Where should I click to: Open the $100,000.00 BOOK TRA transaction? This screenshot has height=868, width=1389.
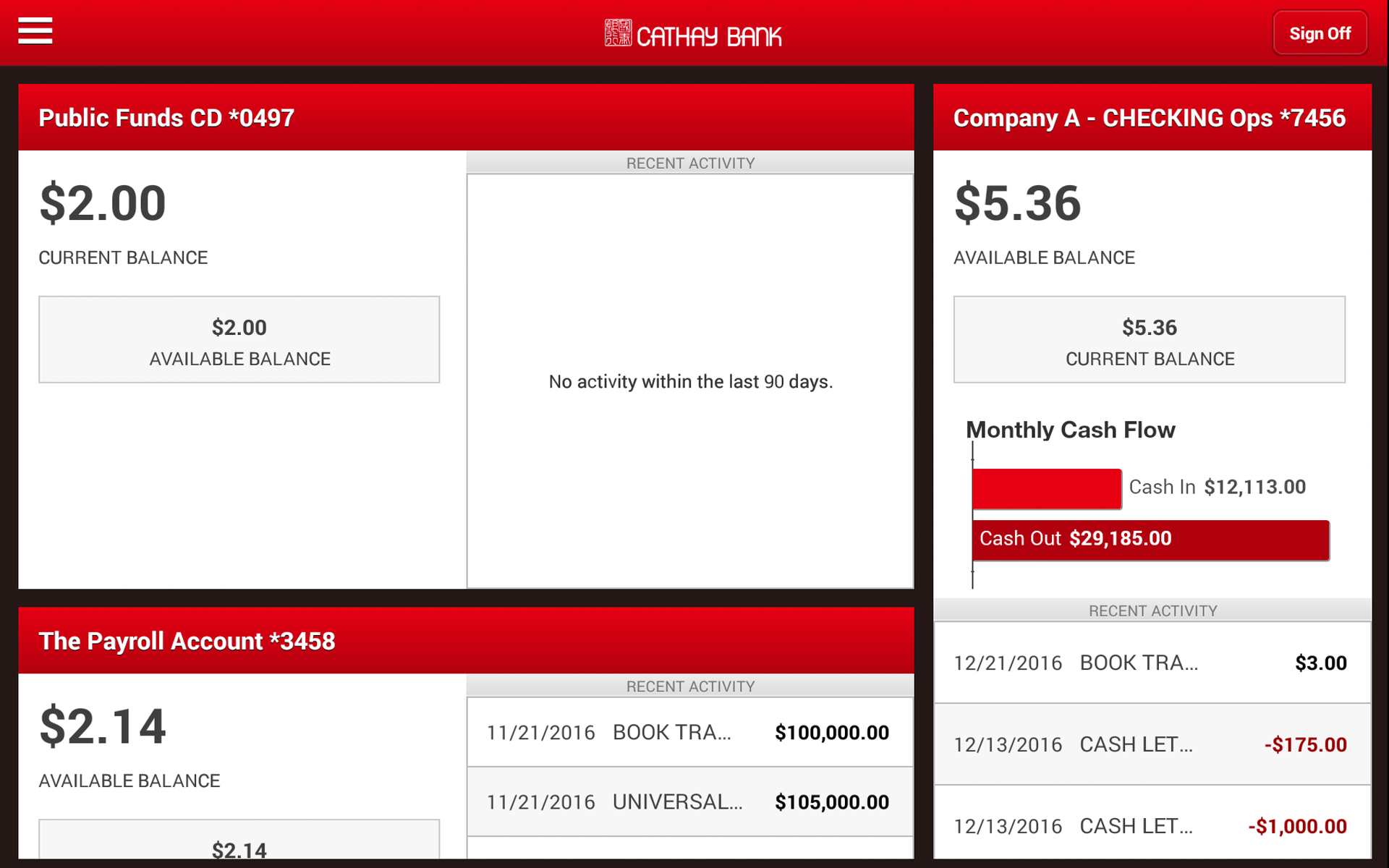coord(689,732)
